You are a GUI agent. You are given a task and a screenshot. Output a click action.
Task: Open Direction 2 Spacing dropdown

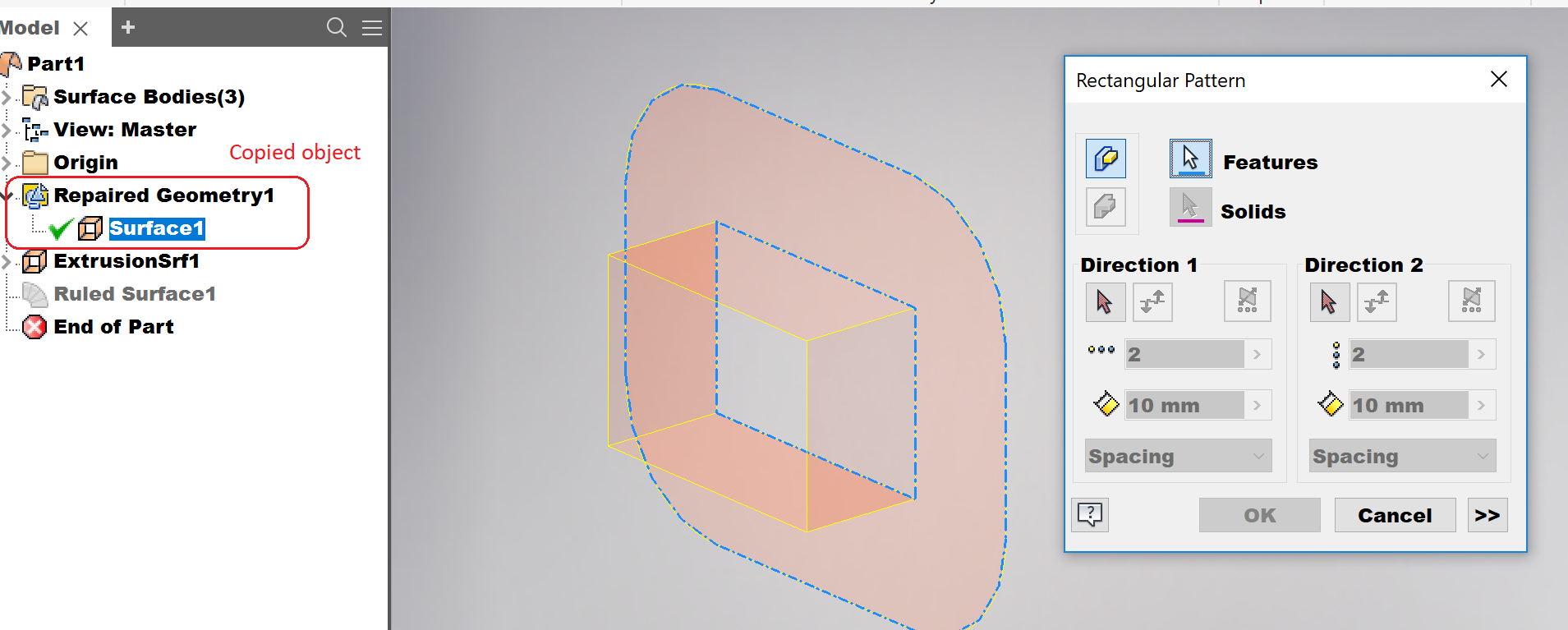tap(1402, 456)
